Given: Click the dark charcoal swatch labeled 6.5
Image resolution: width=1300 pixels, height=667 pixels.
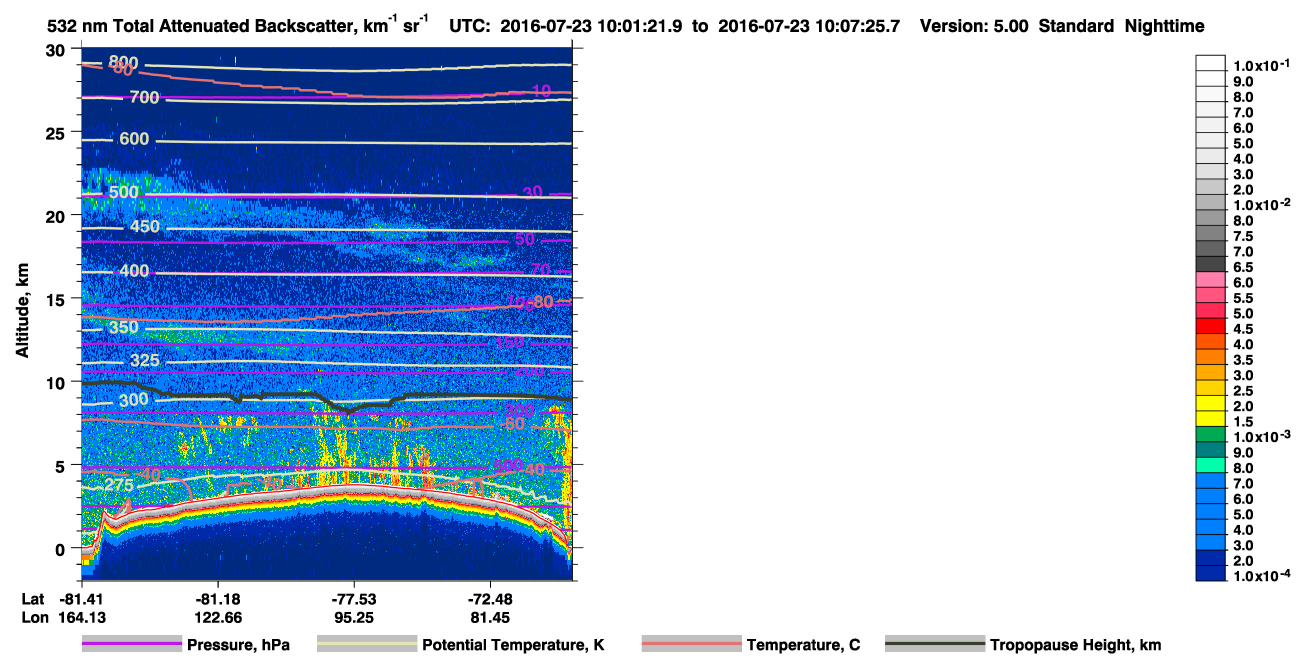Looking at the screenshot, I should pos(1210,264).
